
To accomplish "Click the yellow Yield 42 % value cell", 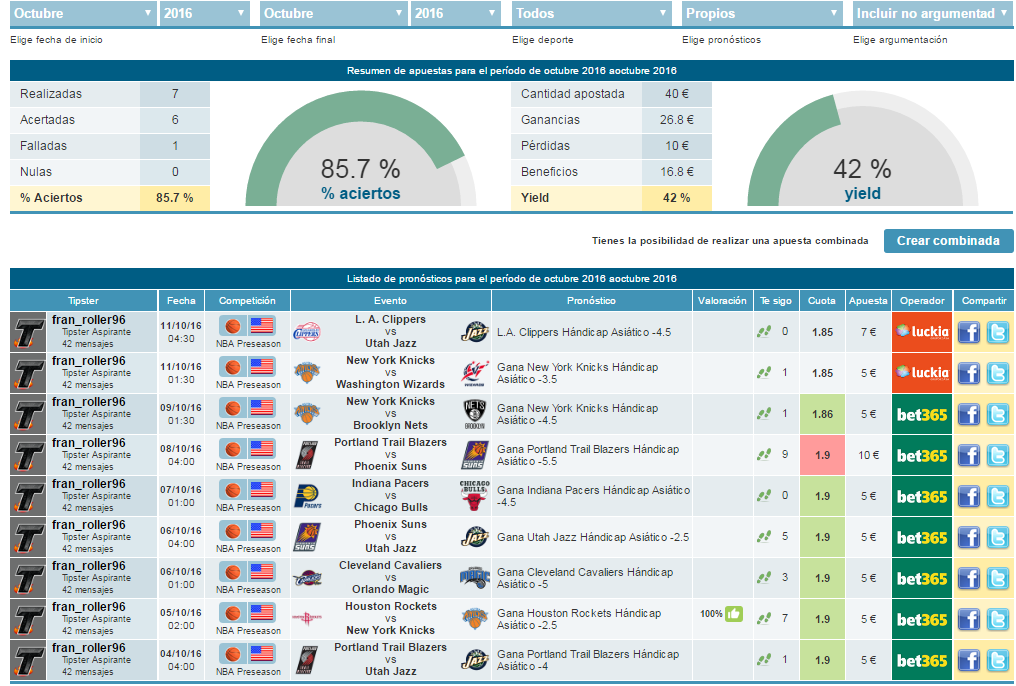I will pos(676,198).
